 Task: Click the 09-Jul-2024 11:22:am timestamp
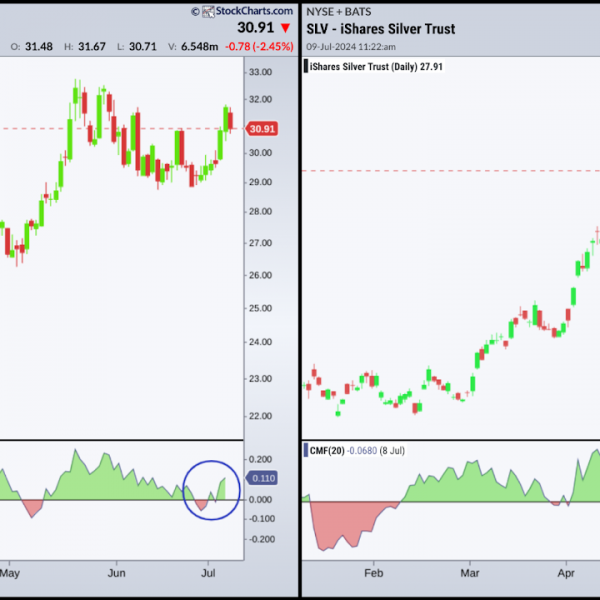tap(351, 47)
